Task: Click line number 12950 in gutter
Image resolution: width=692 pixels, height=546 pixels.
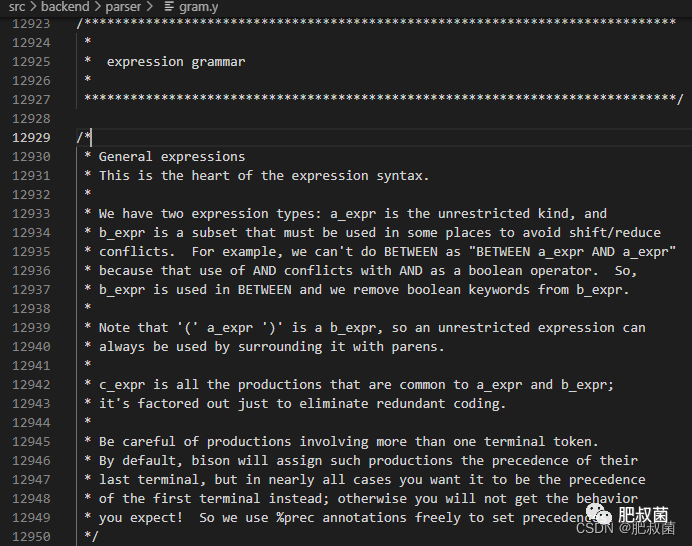Action: point(31,537)
